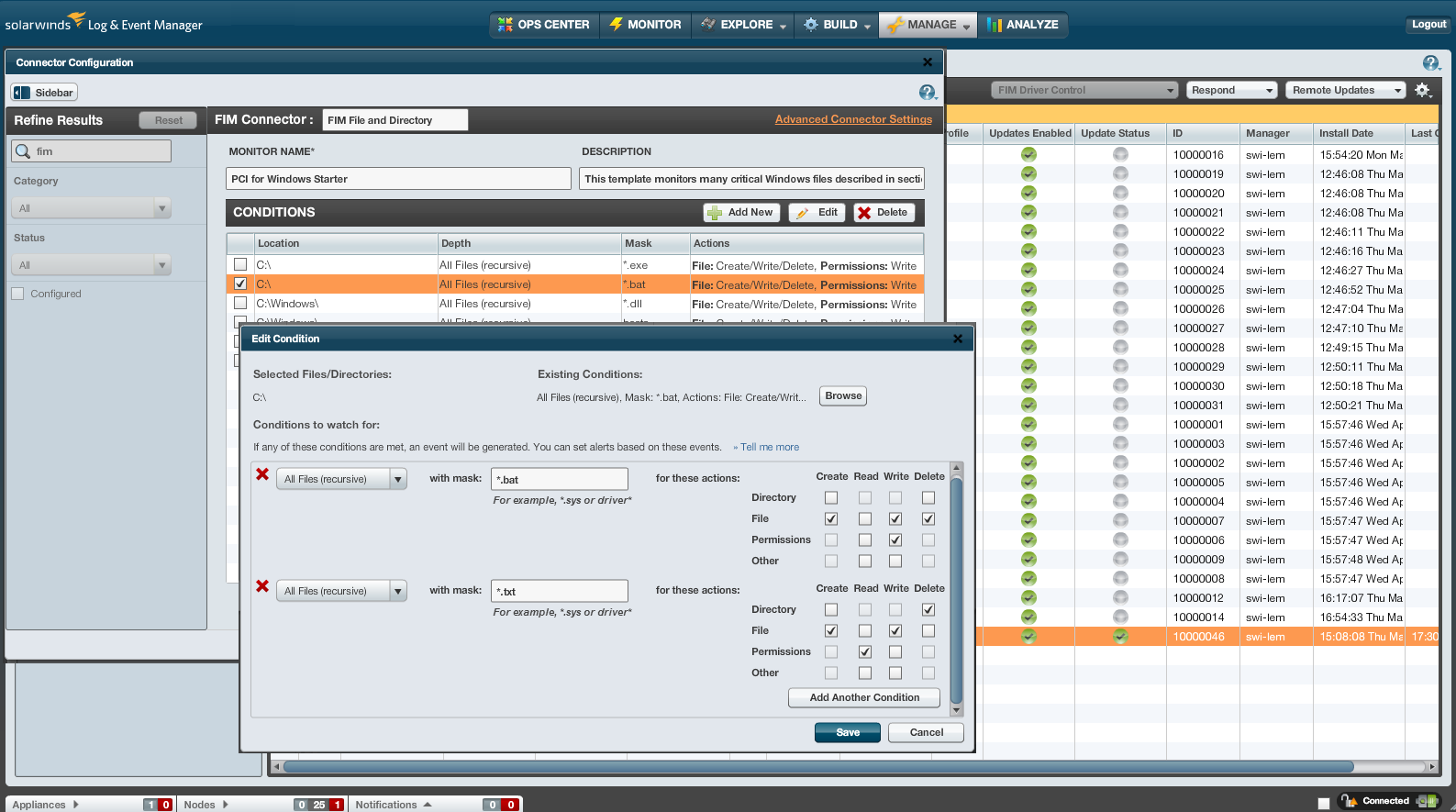Click the Monitor Name input field
Image resolution: width=1456 pixels, height=812 pixels.
point(398,179)
